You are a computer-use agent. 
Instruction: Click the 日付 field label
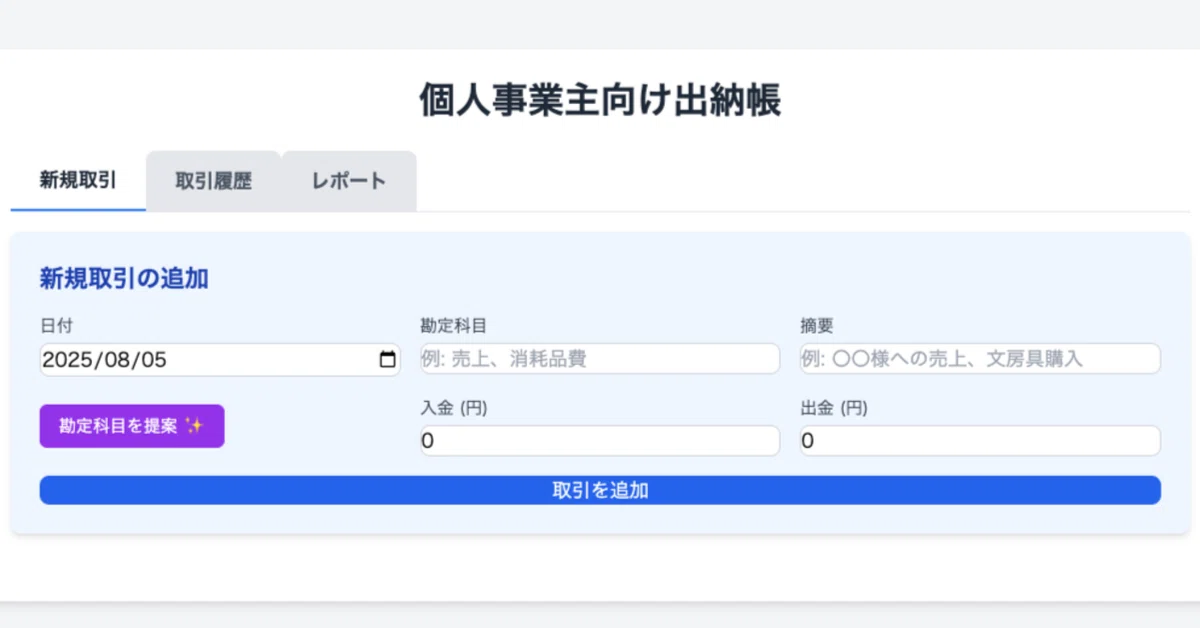coord(56,326)
